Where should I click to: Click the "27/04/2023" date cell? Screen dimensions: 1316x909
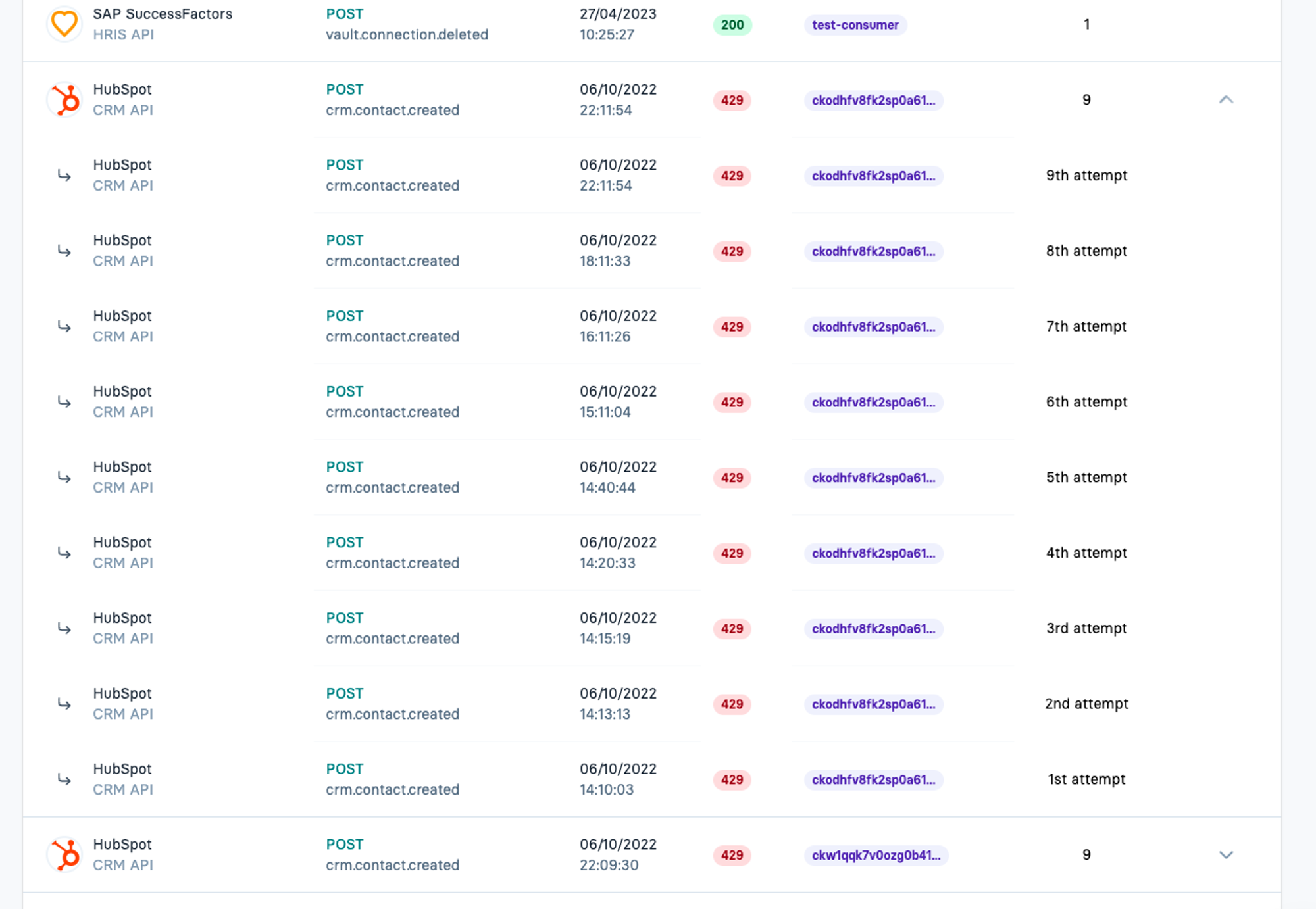[618, 14]
